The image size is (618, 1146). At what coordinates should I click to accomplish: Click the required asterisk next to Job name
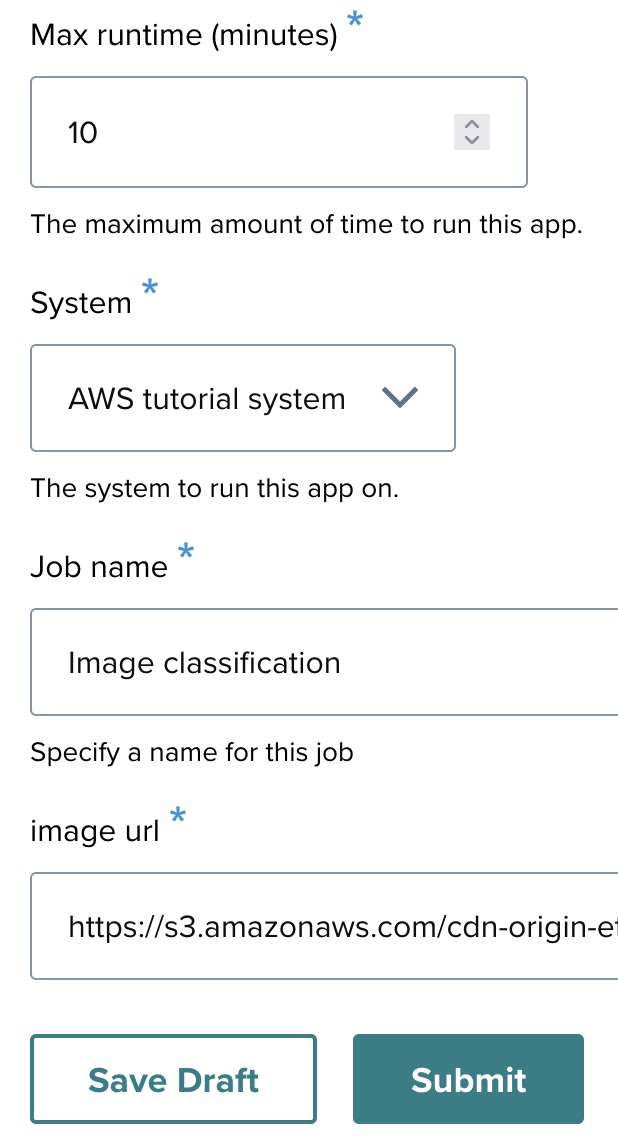click(x=186, y=552)
